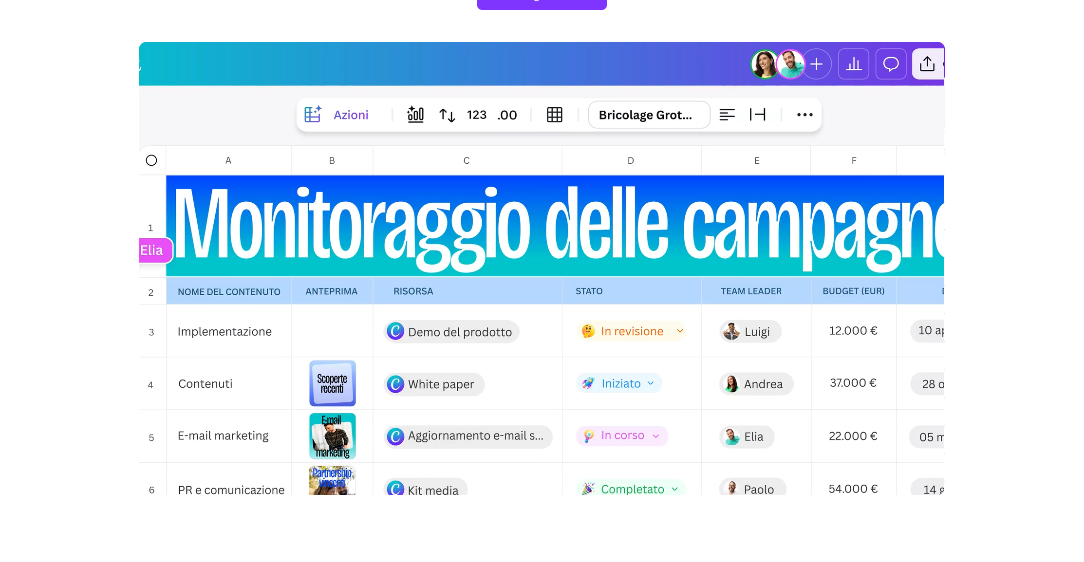Click the text alignment icon
This screenshot has height=562, width=1084.
[x=727, y=115]
